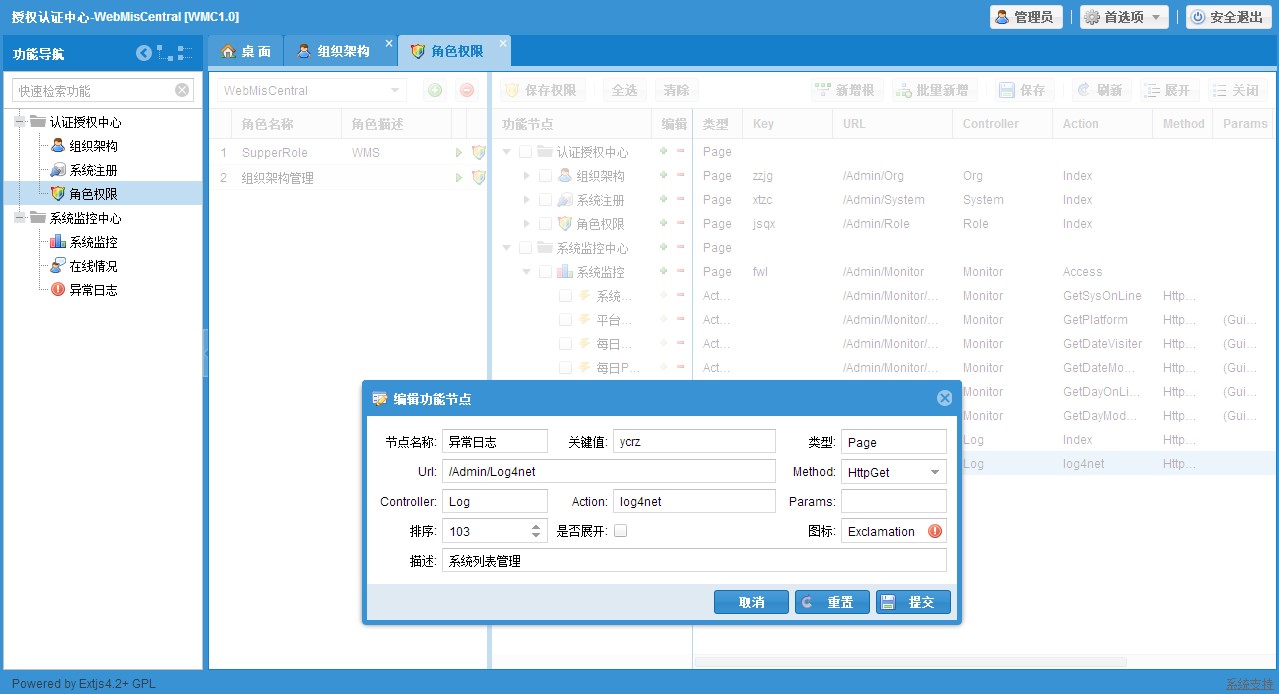Check the 认证授权中心 function node checkbox
This screenshot has height=694, width=1279.
(525, 152)
